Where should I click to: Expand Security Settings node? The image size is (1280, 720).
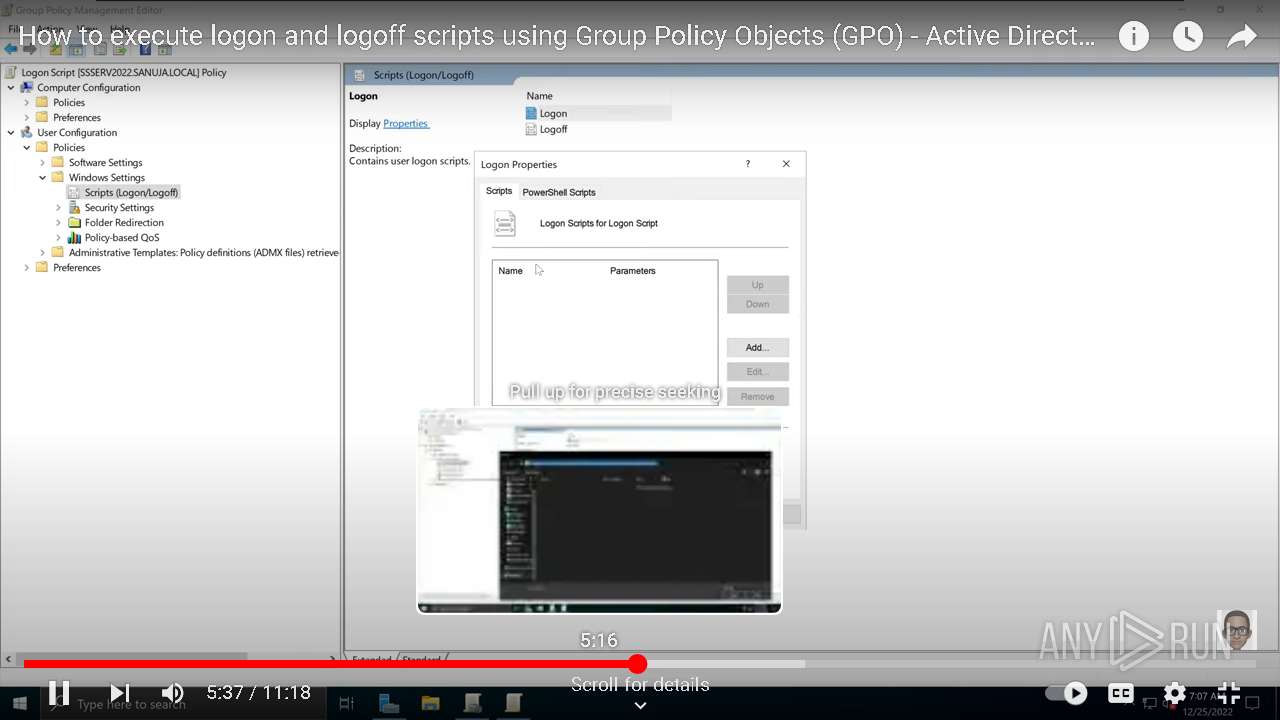coord(59,207)
